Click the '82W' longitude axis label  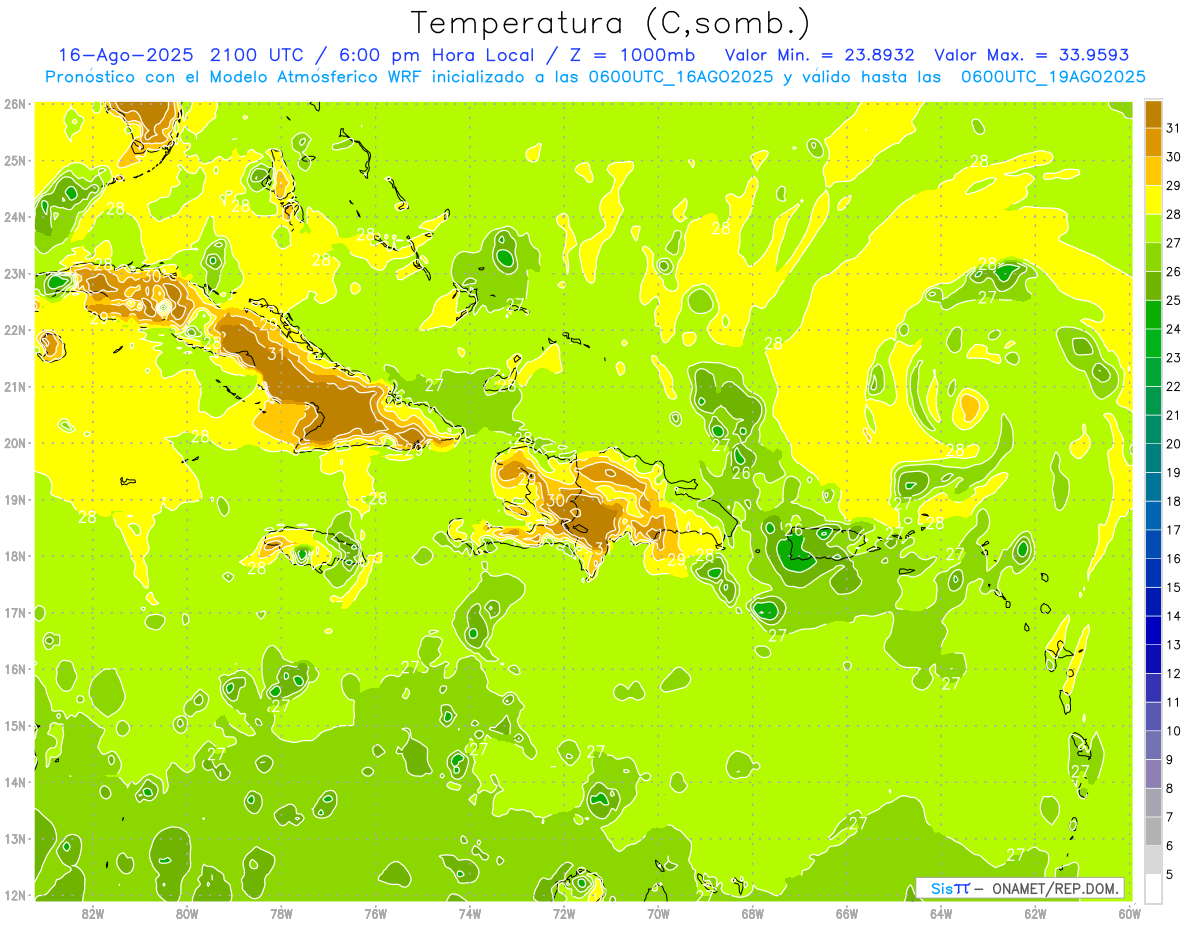pos(93,913)
